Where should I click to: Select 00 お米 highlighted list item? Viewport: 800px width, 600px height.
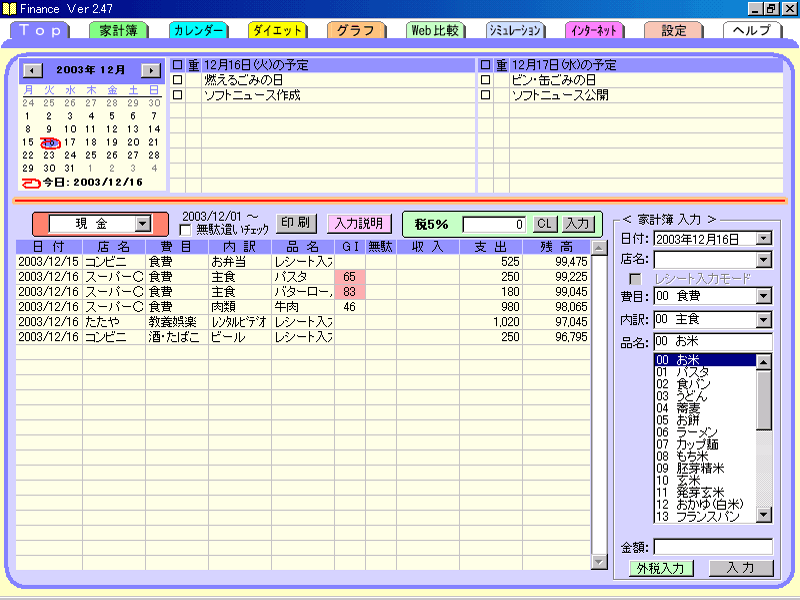(705, 360)
